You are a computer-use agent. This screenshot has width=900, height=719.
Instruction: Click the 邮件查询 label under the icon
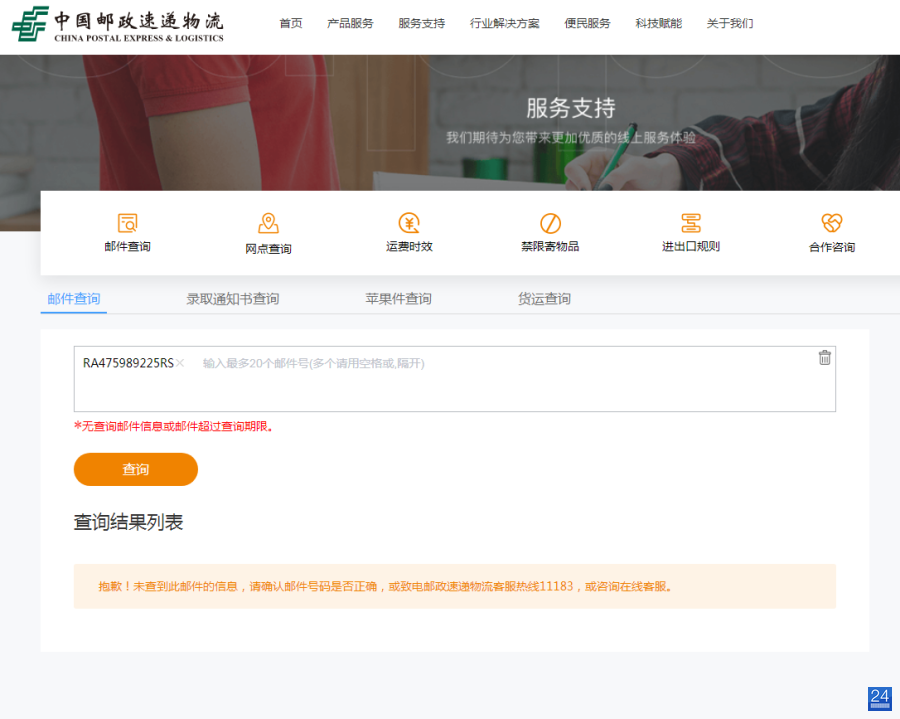[x=127, y=247]
